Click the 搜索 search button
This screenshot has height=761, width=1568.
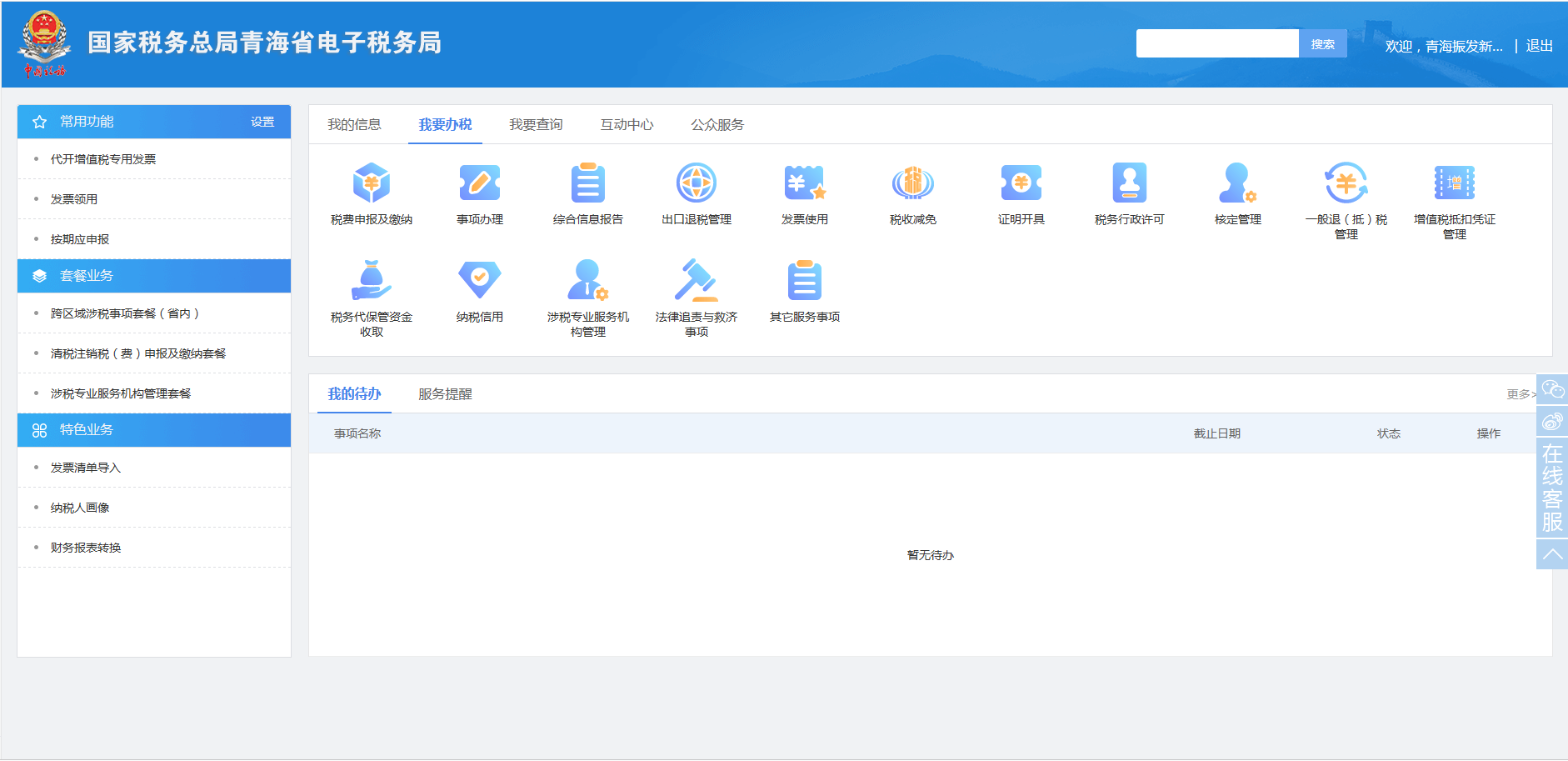click(x=1323, y=43)
